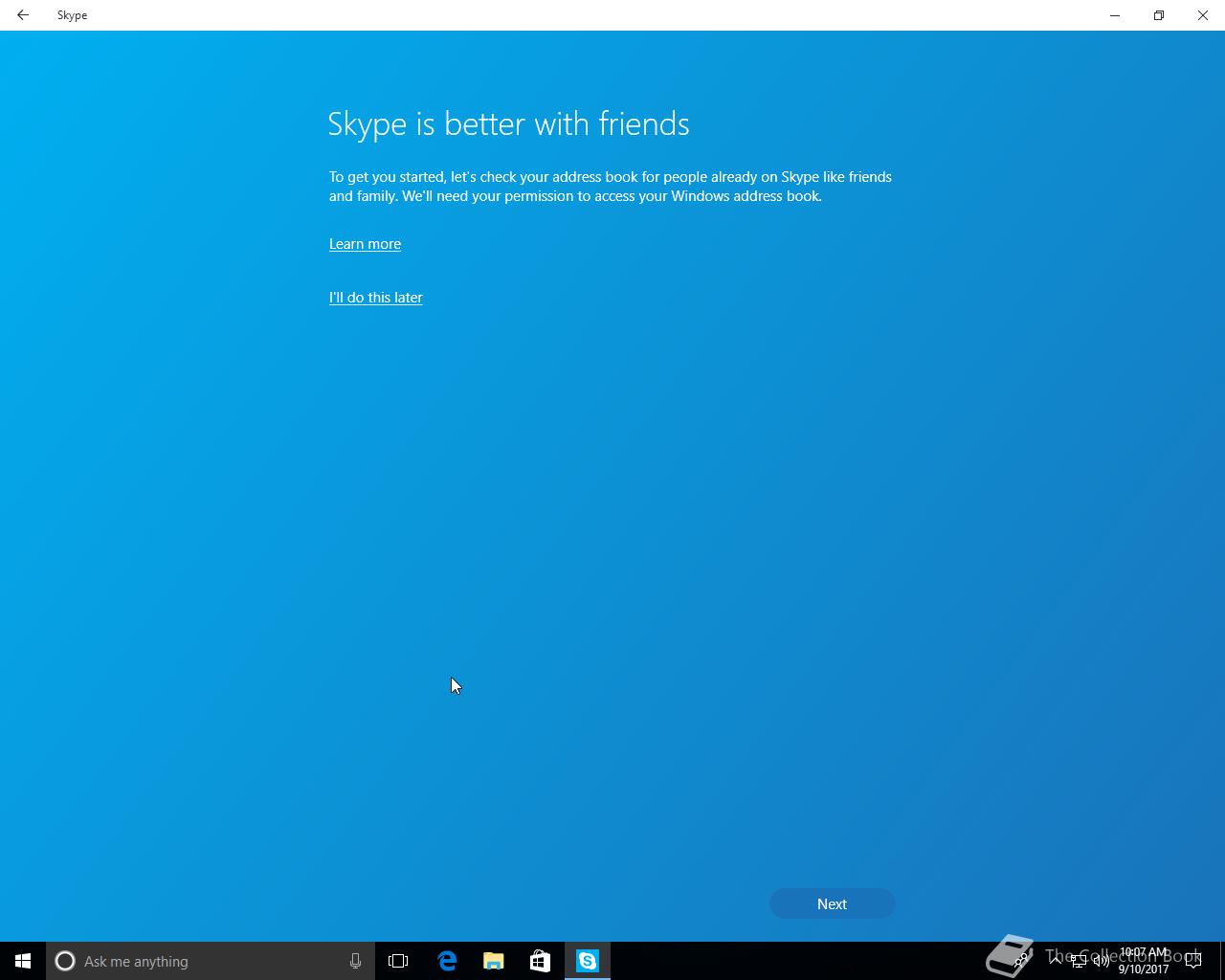This screenshot has width=1225, height=980.
Task: Focus the Ask me anything search box
Action: 211,961
